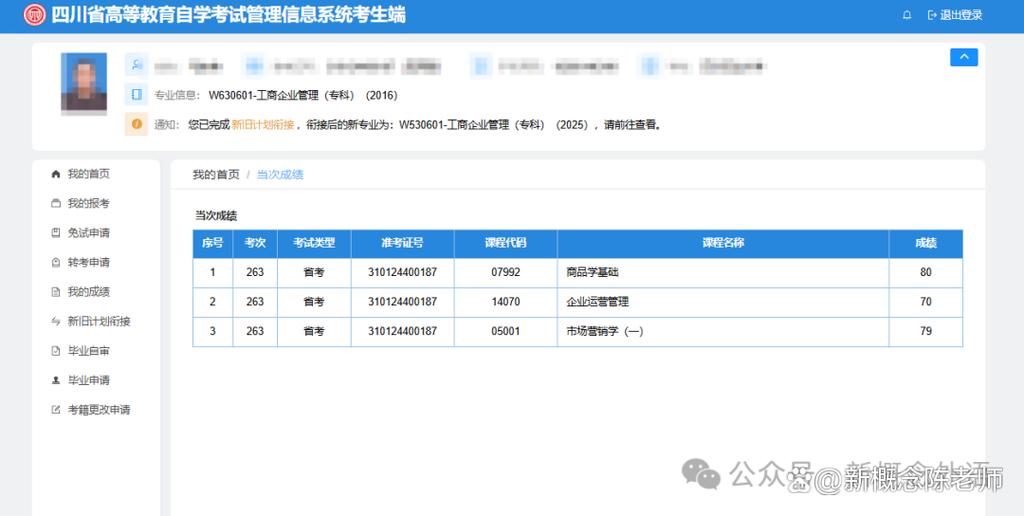The width and height of the screenshot is (1024, 516).
Task: Click course name 市场营销学（一）
Action: pos(605,331)
